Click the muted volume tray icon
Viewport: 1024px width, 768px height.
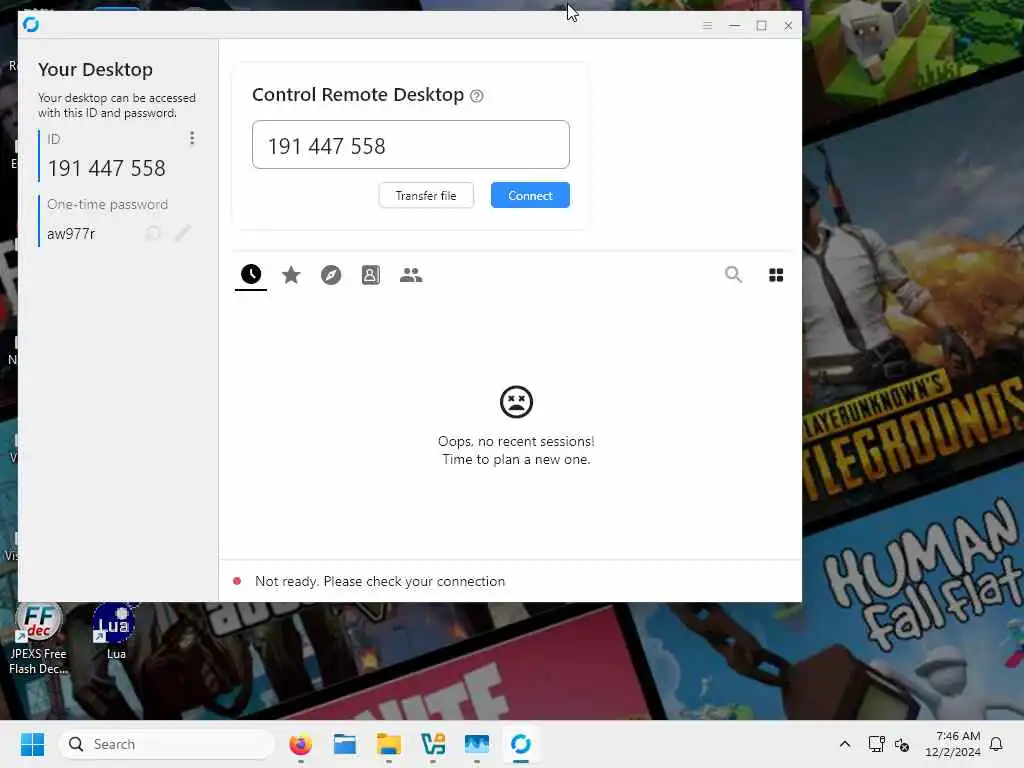coord(902,744)
